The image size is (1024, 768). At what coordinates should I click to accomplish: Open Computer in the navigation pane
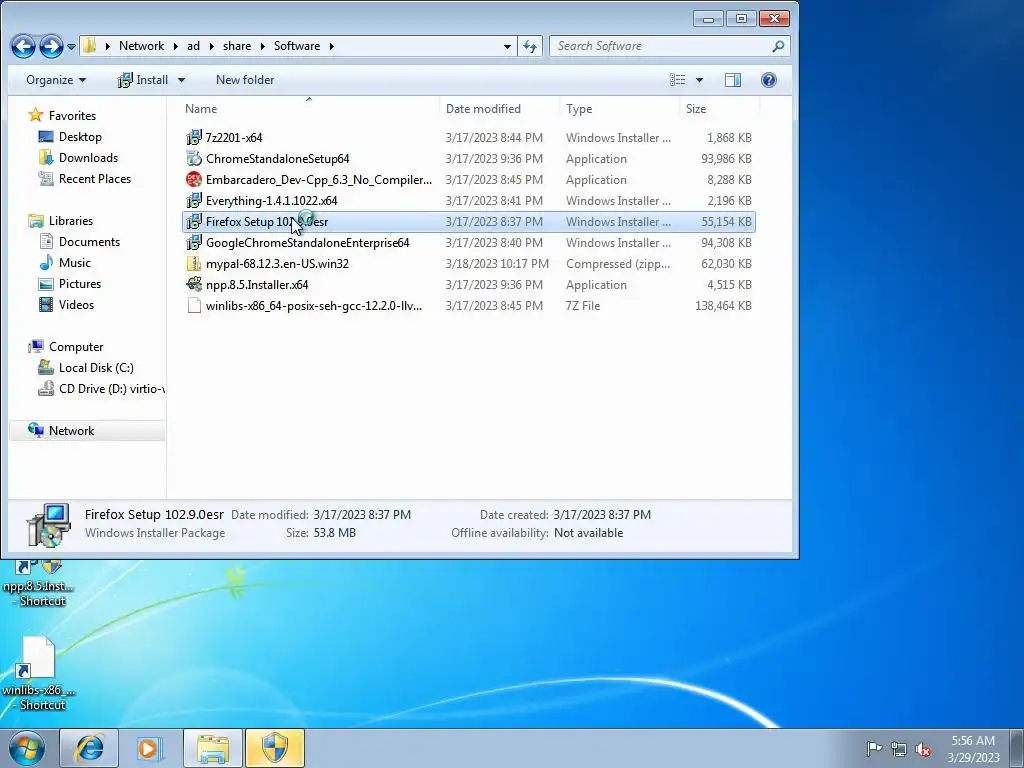pos(76,347)
